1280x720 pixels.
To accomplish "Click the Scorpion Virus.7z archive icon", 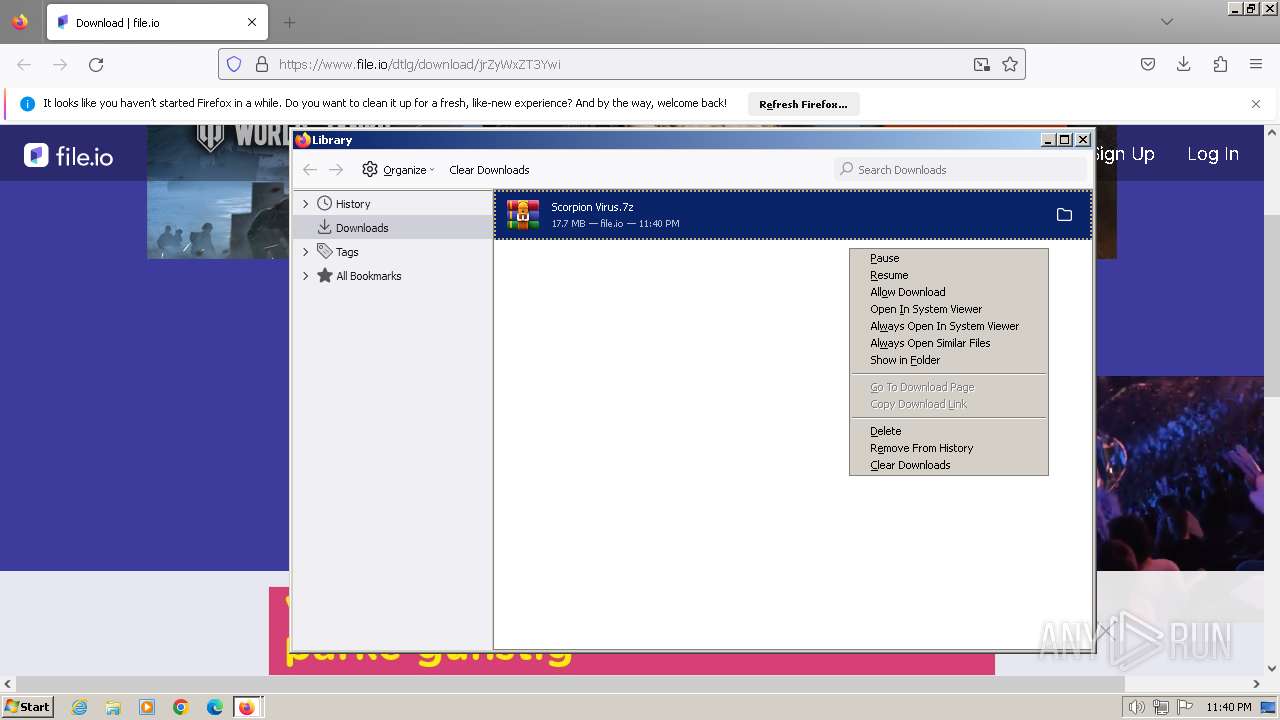I will [523, 215].
